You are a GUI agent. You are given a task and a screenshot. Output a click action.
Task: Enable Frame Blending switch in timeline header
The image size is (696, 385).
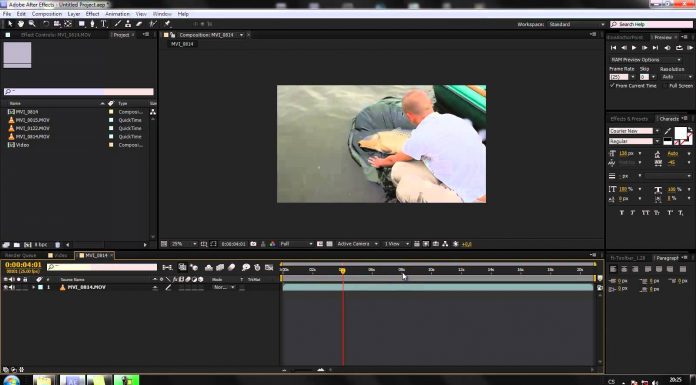(x=220, y=267)
